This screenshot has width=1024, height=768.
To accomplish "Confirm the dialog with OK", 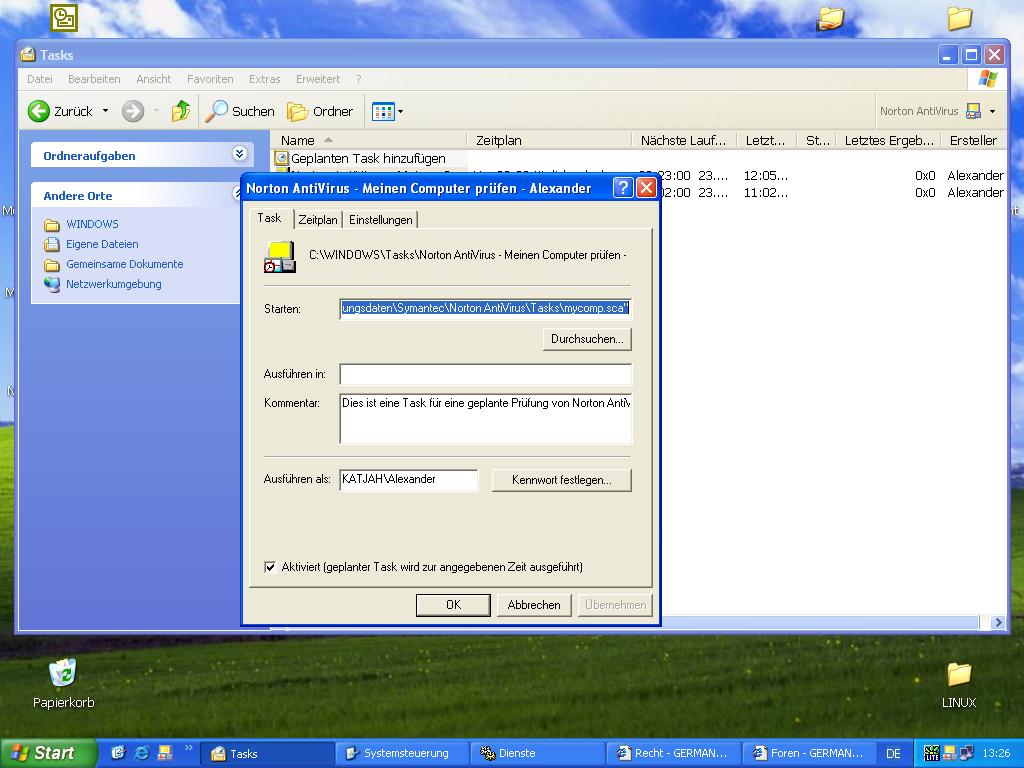I will (453, 605).
